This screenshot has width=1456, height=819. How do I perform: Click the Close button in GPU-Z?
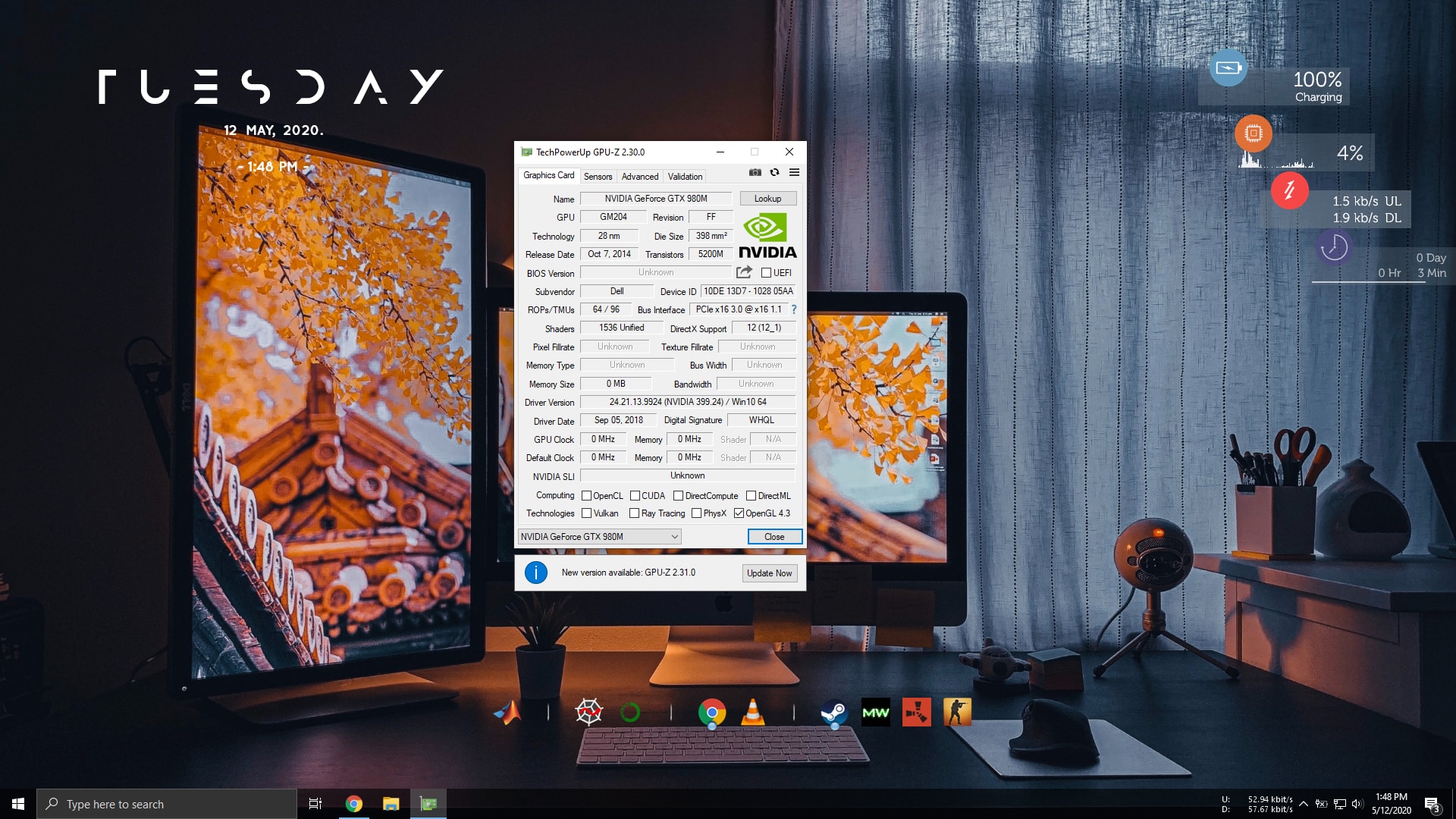tap(774, 537)
